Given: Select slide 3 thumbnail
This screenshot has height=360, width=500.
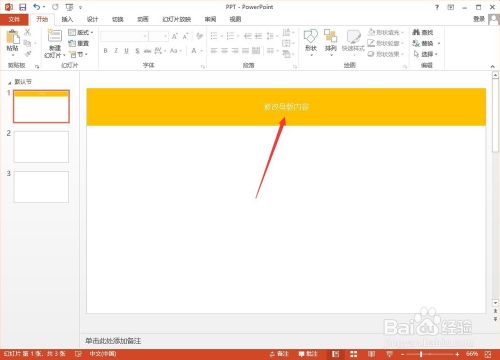Looking at the screenshot, I should coord(41,187).
